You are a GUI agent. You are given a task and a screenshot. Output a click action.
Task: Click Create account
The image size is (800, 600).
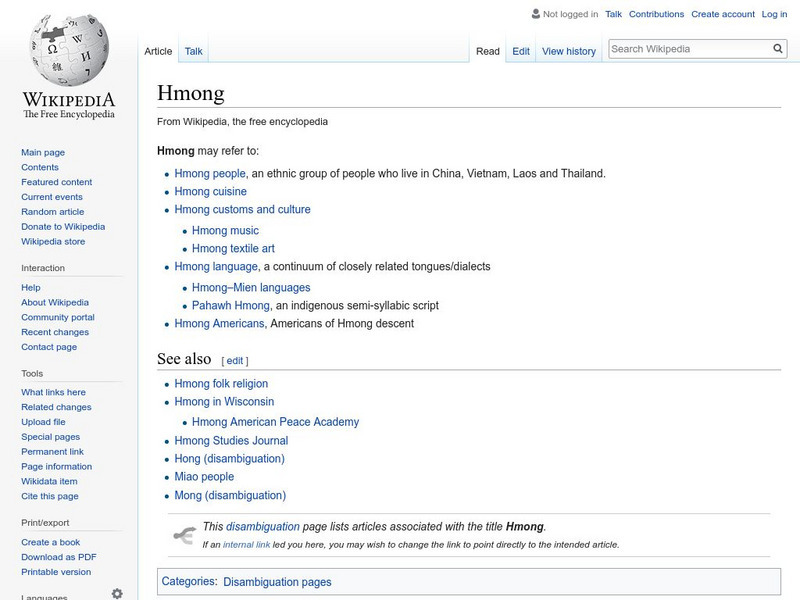[x=723, y=14]
